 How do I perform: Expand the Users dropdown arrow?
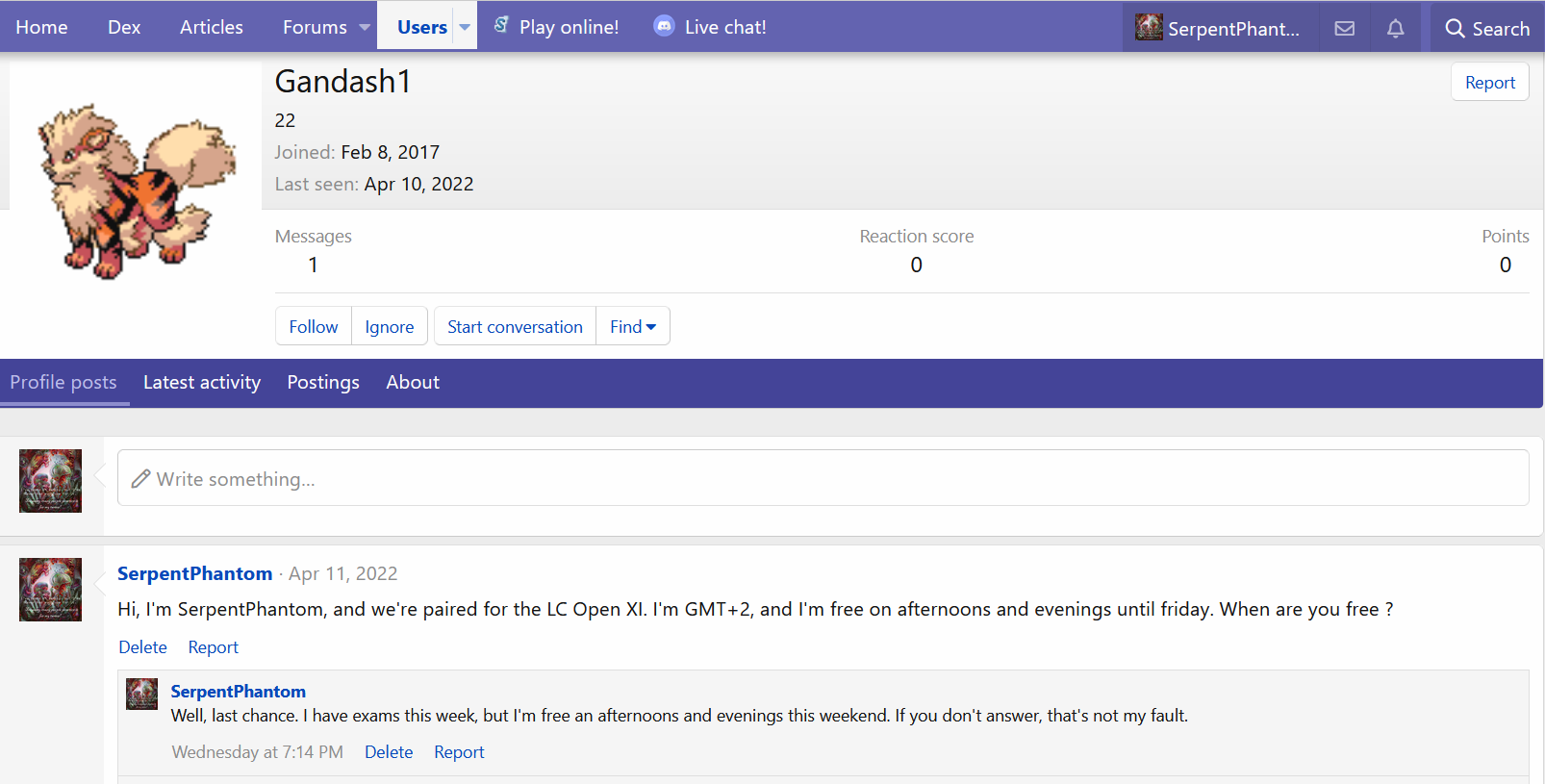click(x=465, y=27)
